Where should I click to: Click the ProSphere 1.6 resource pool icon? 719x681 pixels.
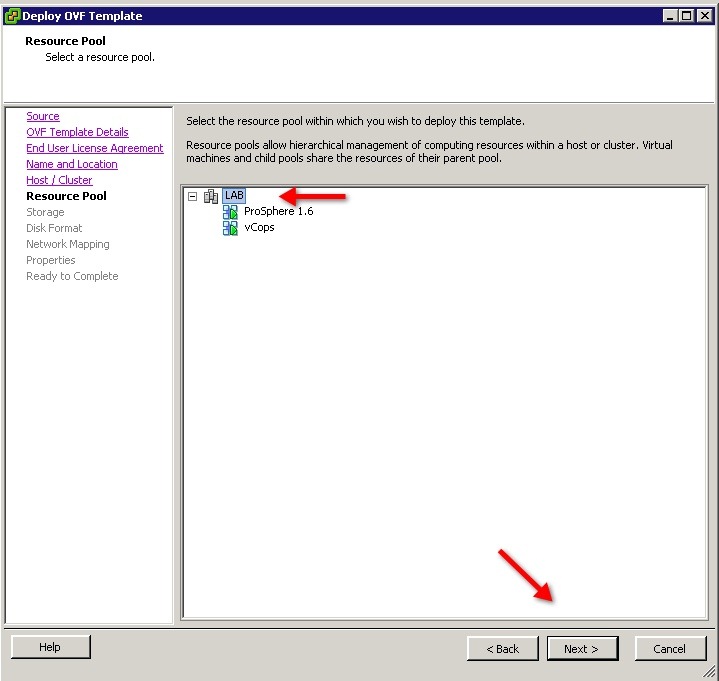[230, 212]
